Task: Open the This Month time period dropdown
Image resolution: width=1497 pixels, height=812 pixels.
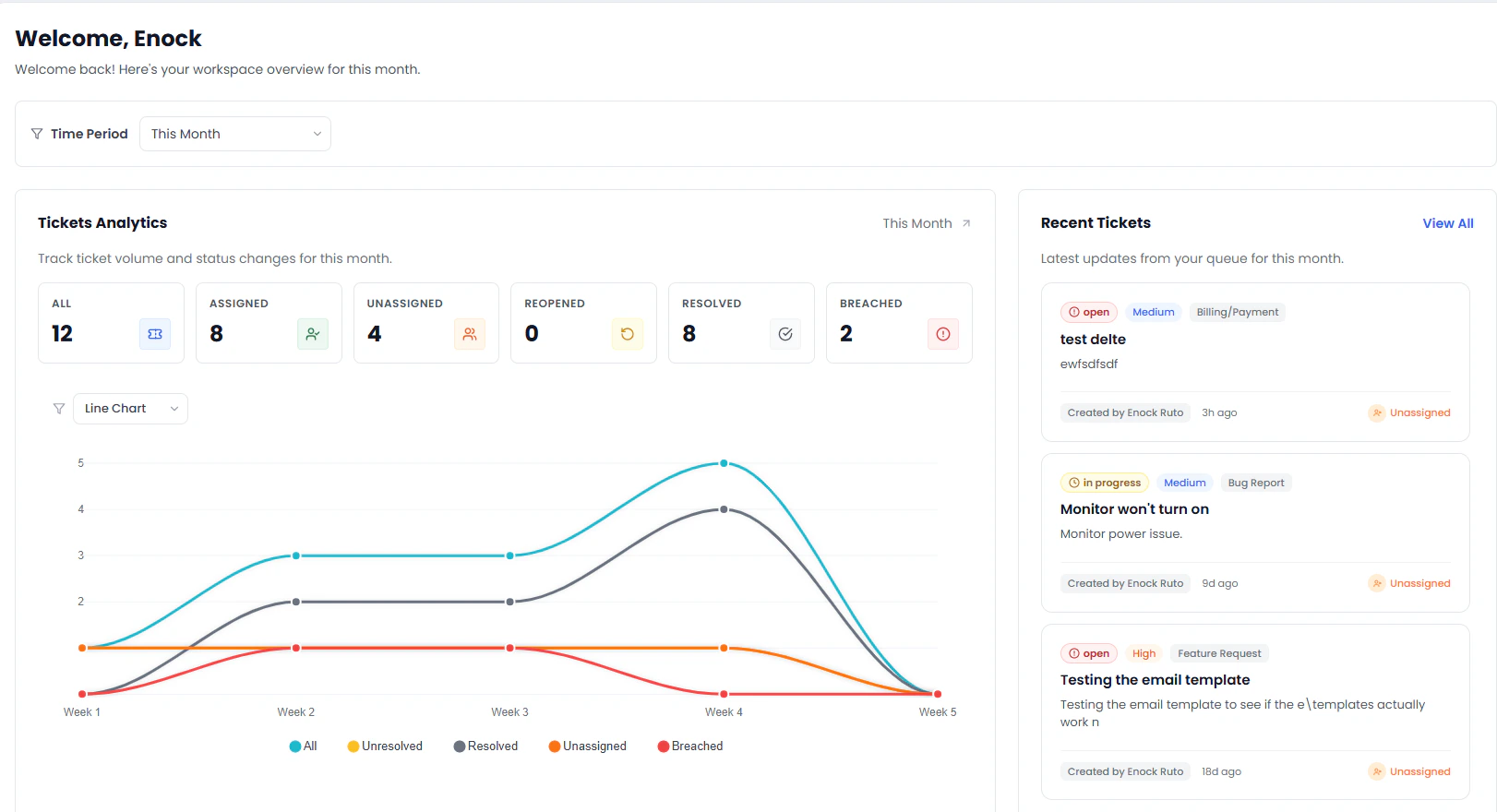Action: pos(235,134)
